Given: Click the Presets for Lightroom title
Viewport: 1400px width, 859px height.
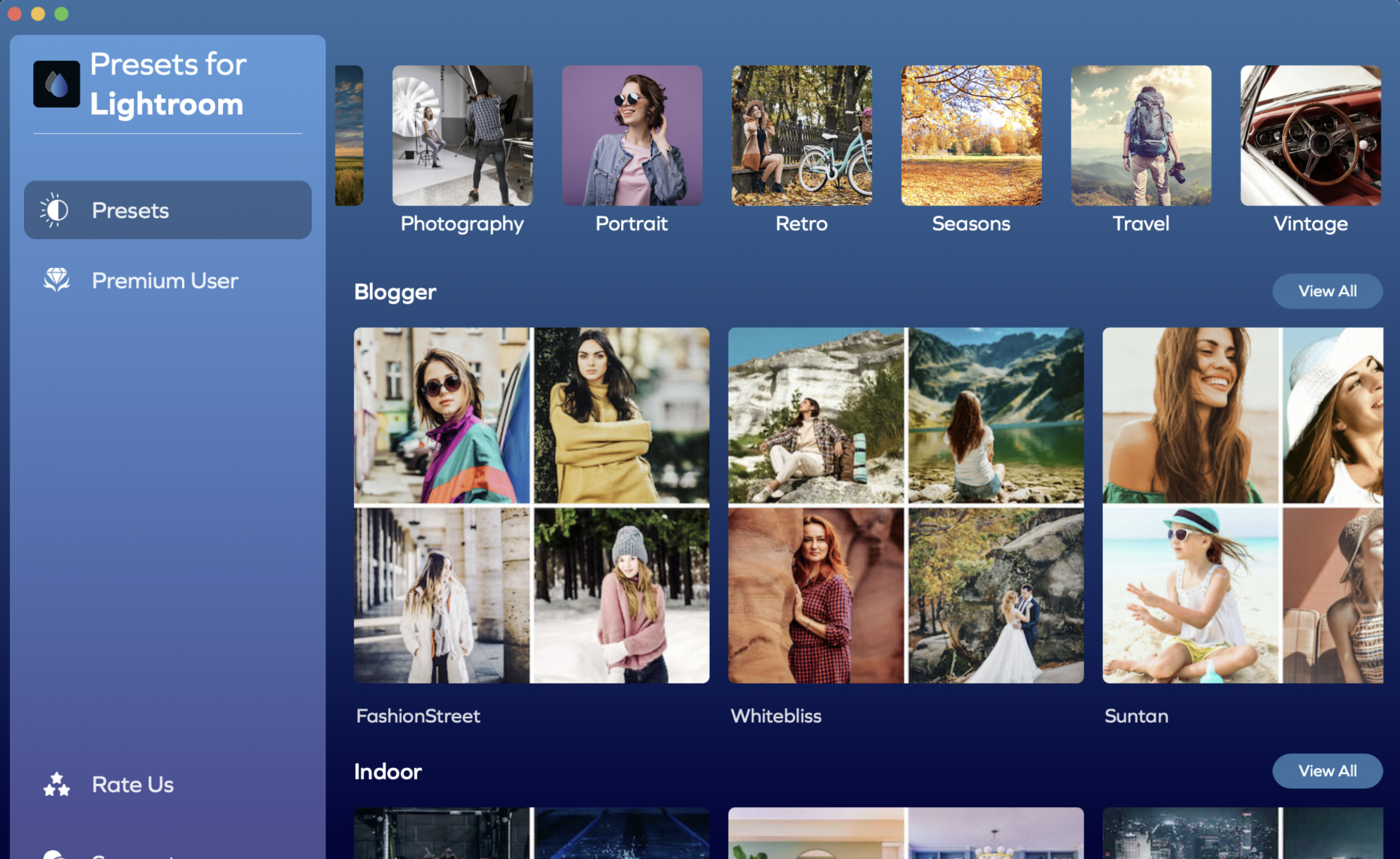Looking at the screenshot, I should tap(168, 84).
